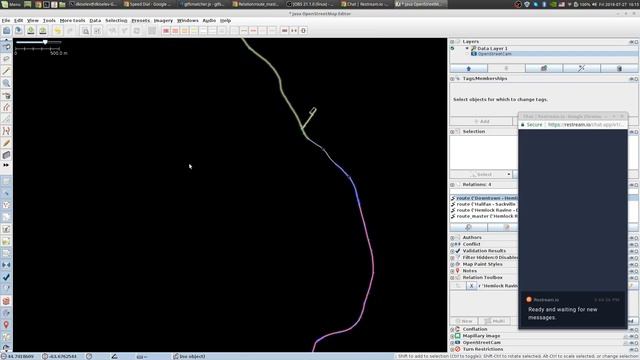The image size is (640, 360).
Task: Click the Add button in Tags/Memberships panel
Action: point(481,122)
